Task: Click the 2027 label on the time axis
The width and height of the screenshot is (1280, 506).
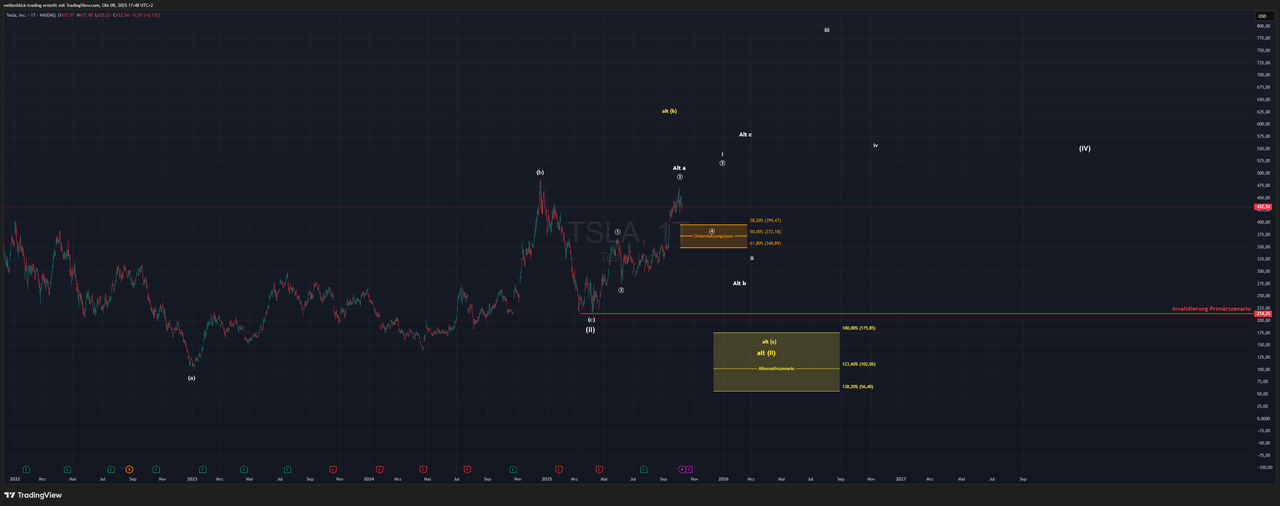Action: [x=900, y=479]
